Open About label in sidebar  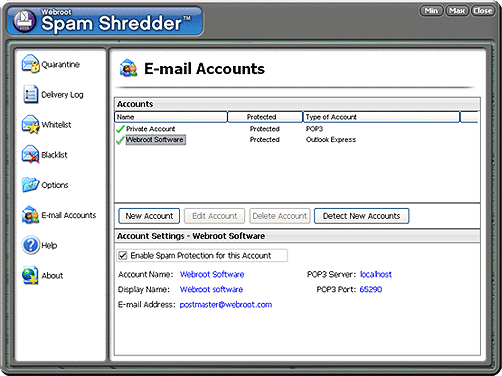52,276
